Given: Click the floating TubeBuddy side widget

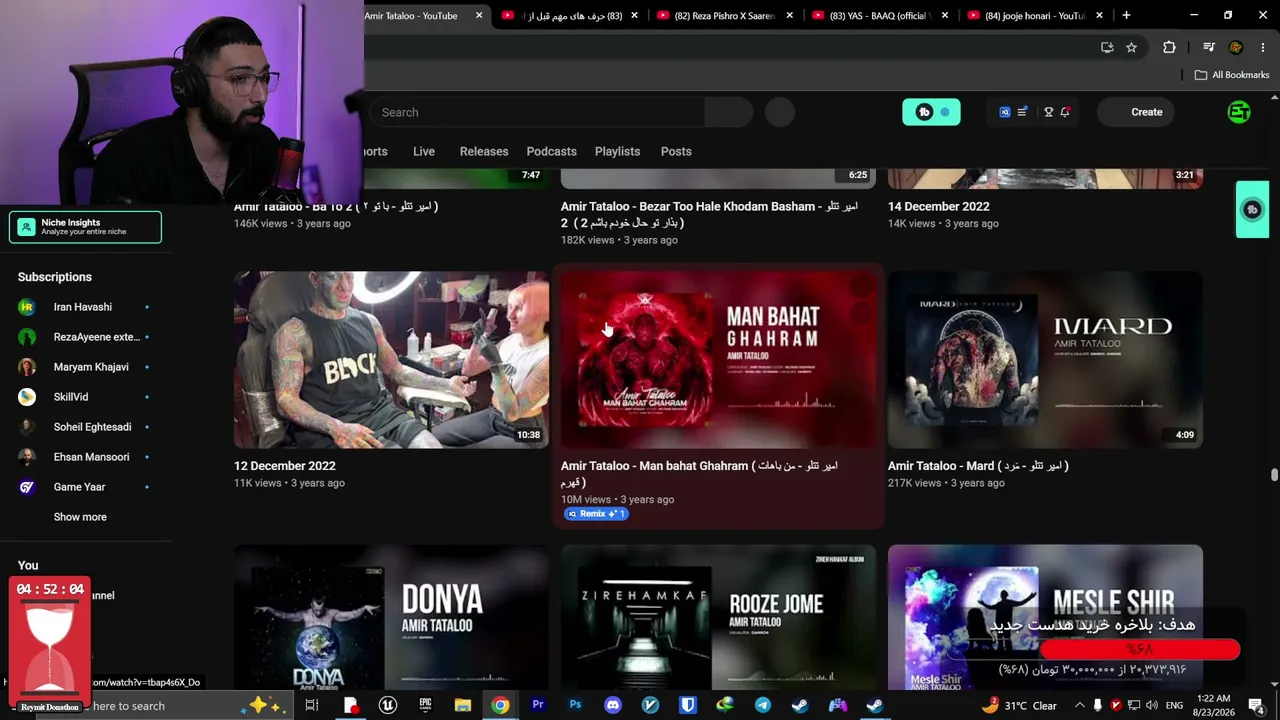Looking at the screenshot, I should (1252, 209).
